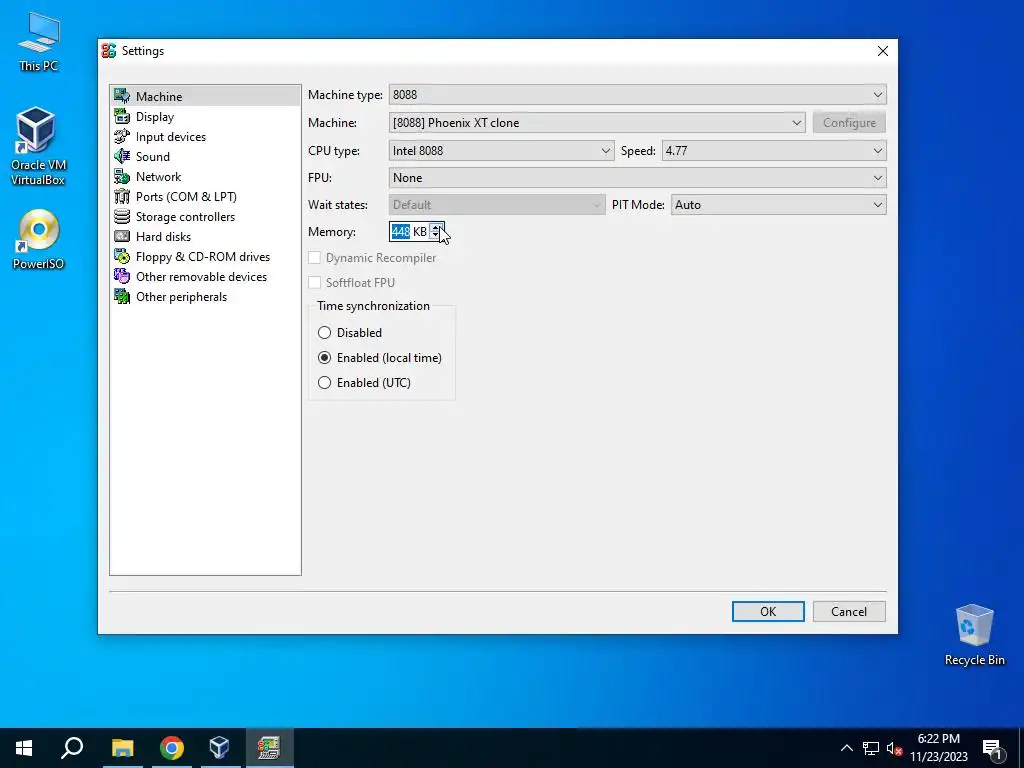Open the taskbar clock and date
This screenshot has height=768, width=1024.
[x=938, y=748]
